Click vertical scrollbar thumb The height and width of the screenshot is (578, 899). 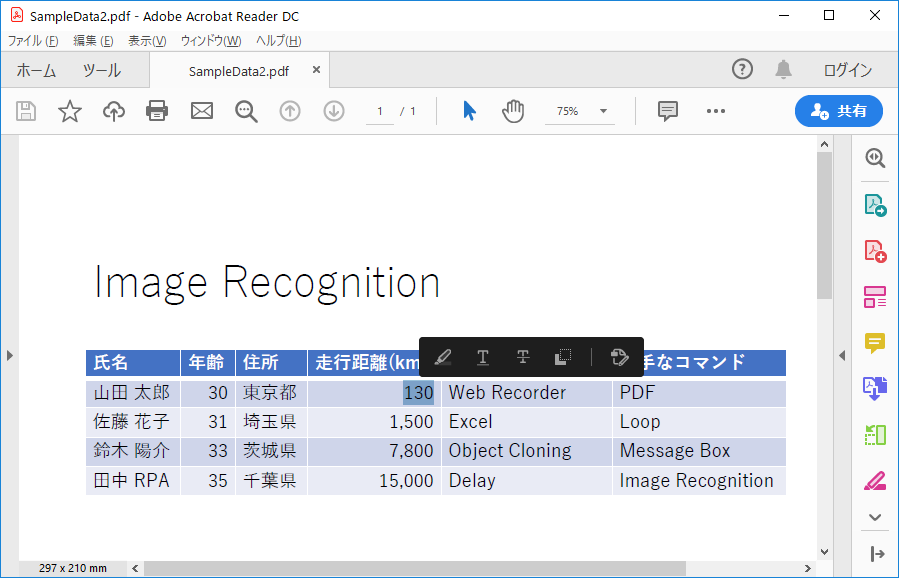pos(824,225)
